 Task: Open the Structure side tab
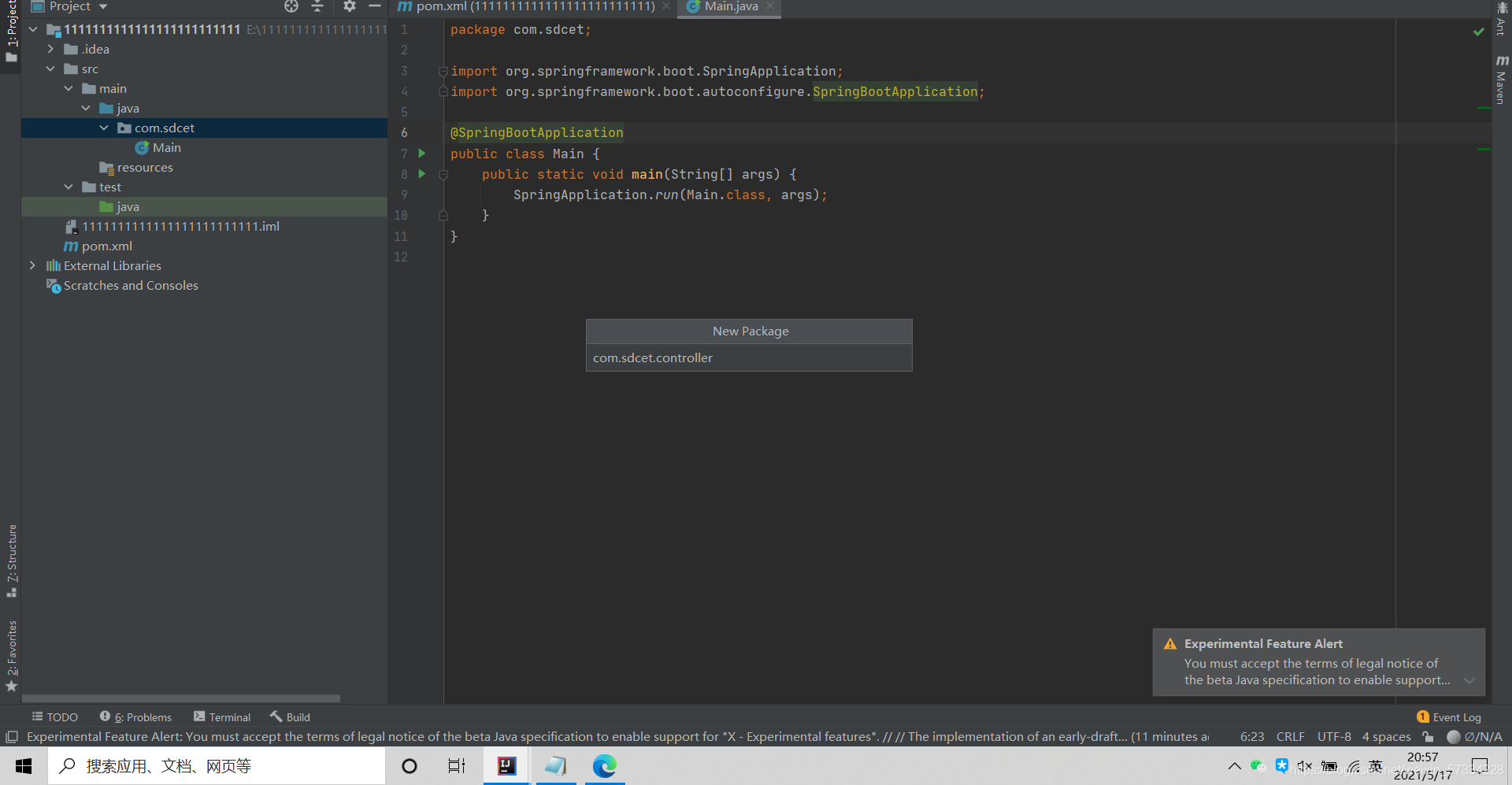tap(11, 560)
